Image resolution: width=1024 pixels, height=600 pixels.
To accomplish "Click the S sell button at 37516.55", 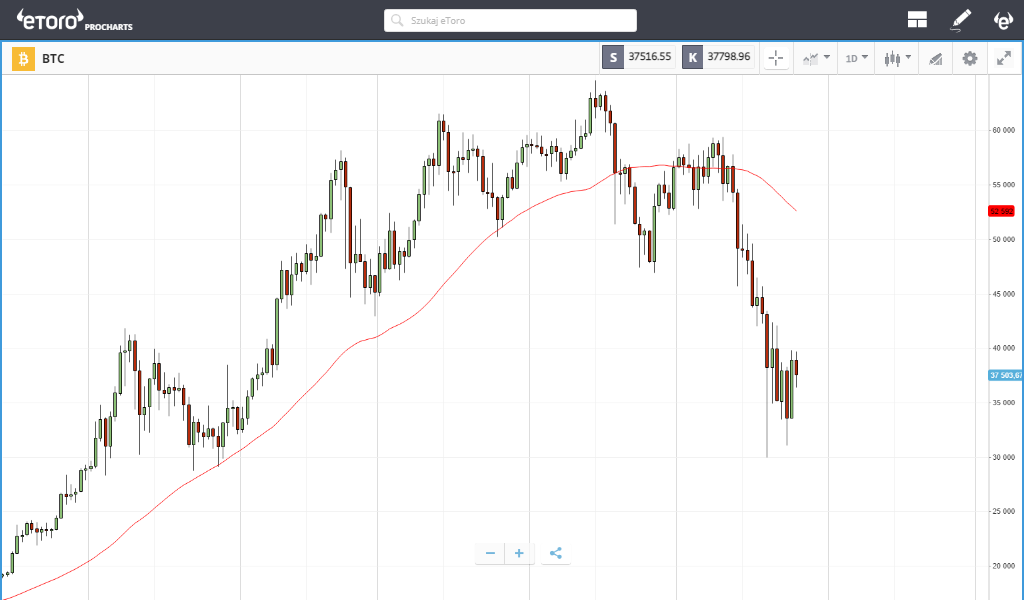I will pyautogui.click(x=638, y=57).
